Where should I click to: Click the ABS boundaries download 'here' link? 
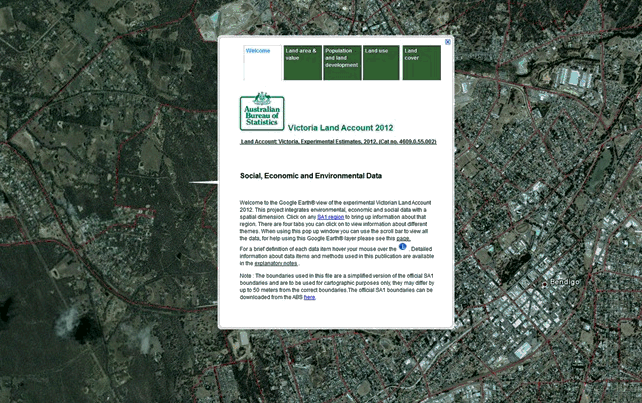(x=309, y=297)
